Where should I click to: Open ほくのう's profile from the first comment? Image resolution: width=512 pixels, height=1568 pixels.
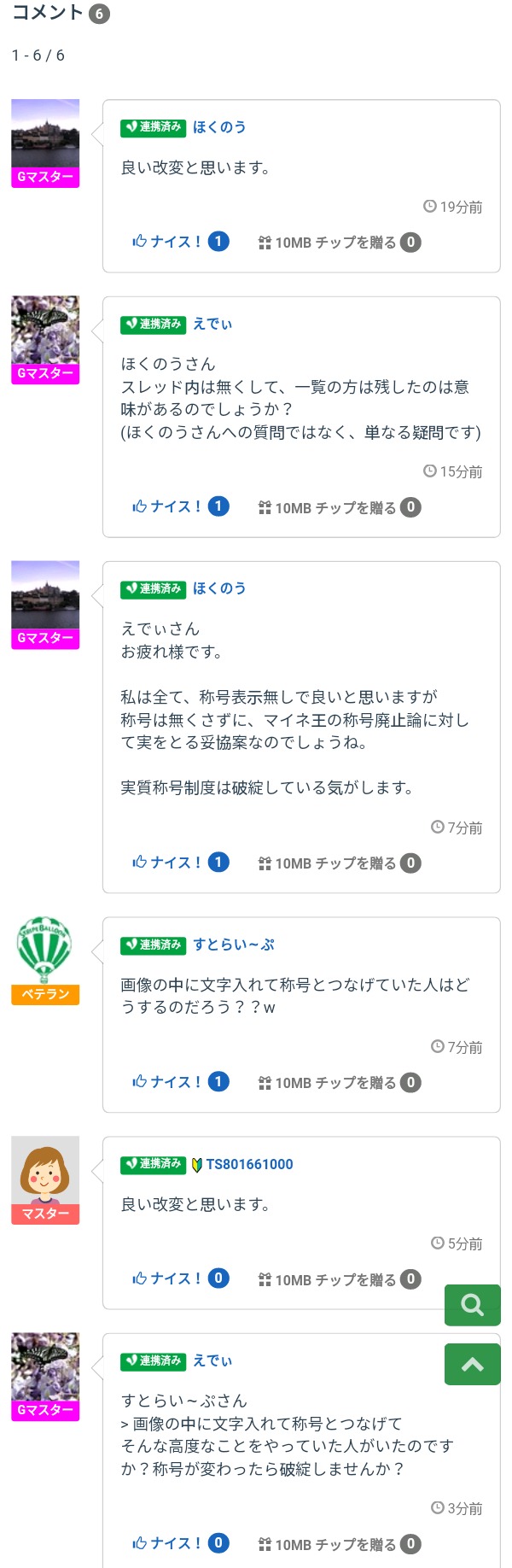(x=219, y=127)
